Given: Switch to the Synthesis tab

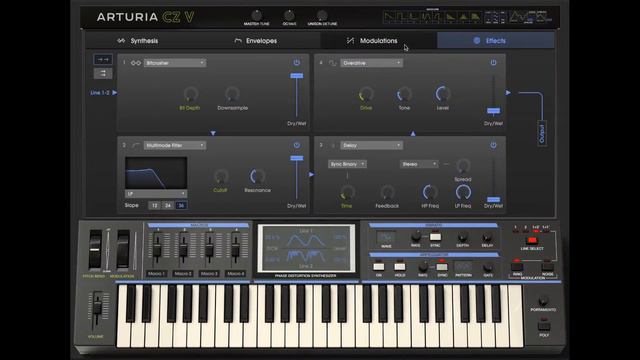Looking at the screenshot, I should [138, 41].
